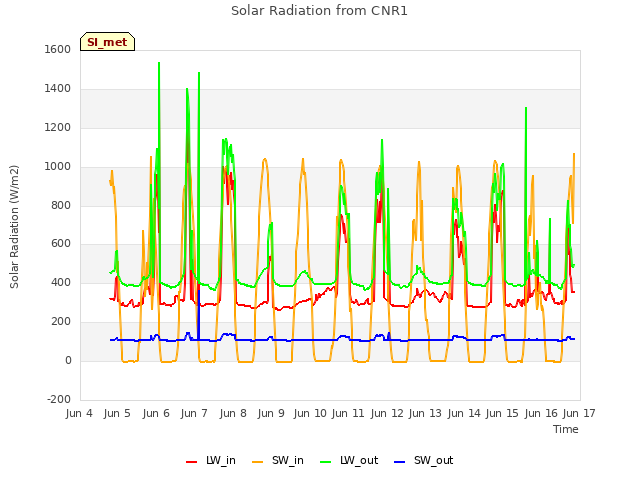Viewport: 640px width, 480px height.
Task: Click the x-axis label Jun 11
Action: click(348, 413)
